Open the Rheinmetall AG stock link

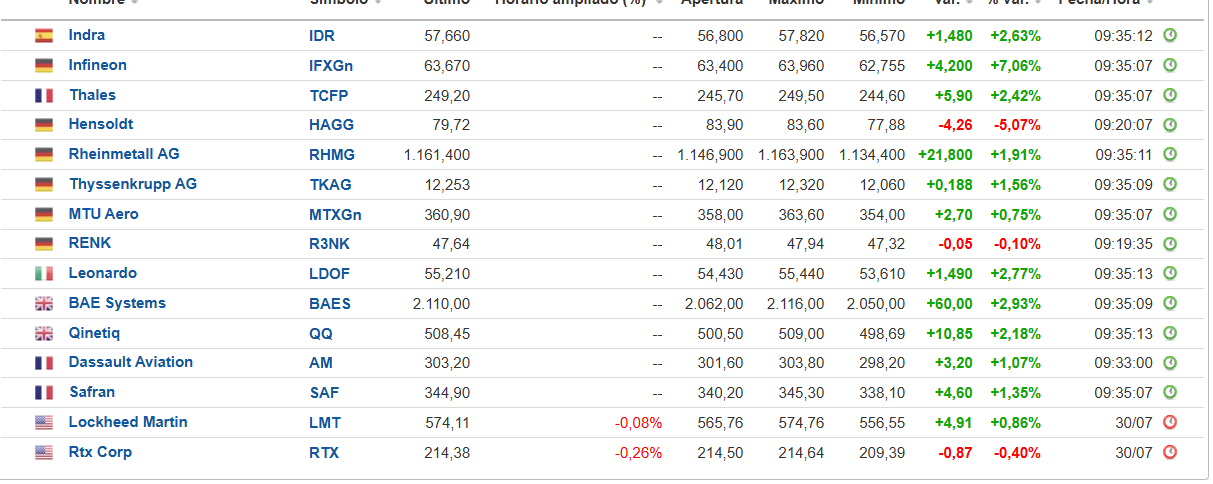coord(124,154)
